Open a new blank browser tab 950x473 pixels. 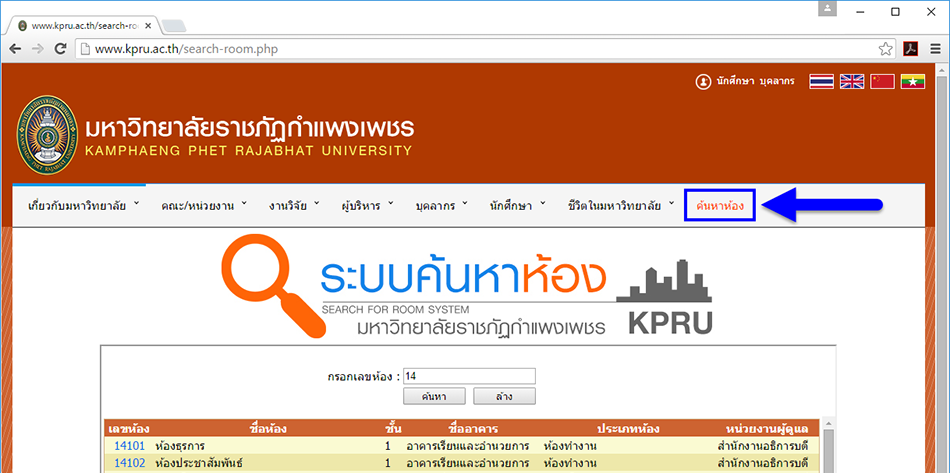[x=174, y=26]
